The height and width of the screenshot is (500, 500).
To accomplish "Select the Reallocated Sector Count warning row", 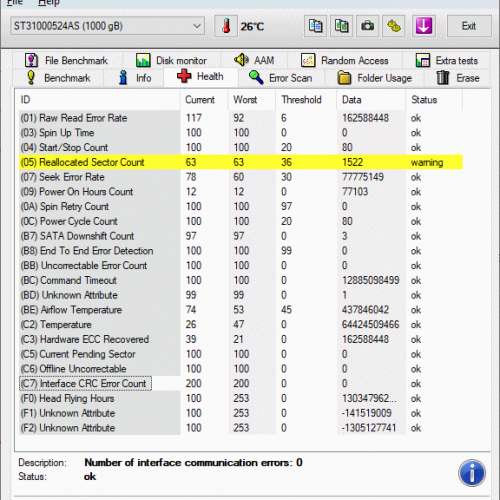I will 241,162.
